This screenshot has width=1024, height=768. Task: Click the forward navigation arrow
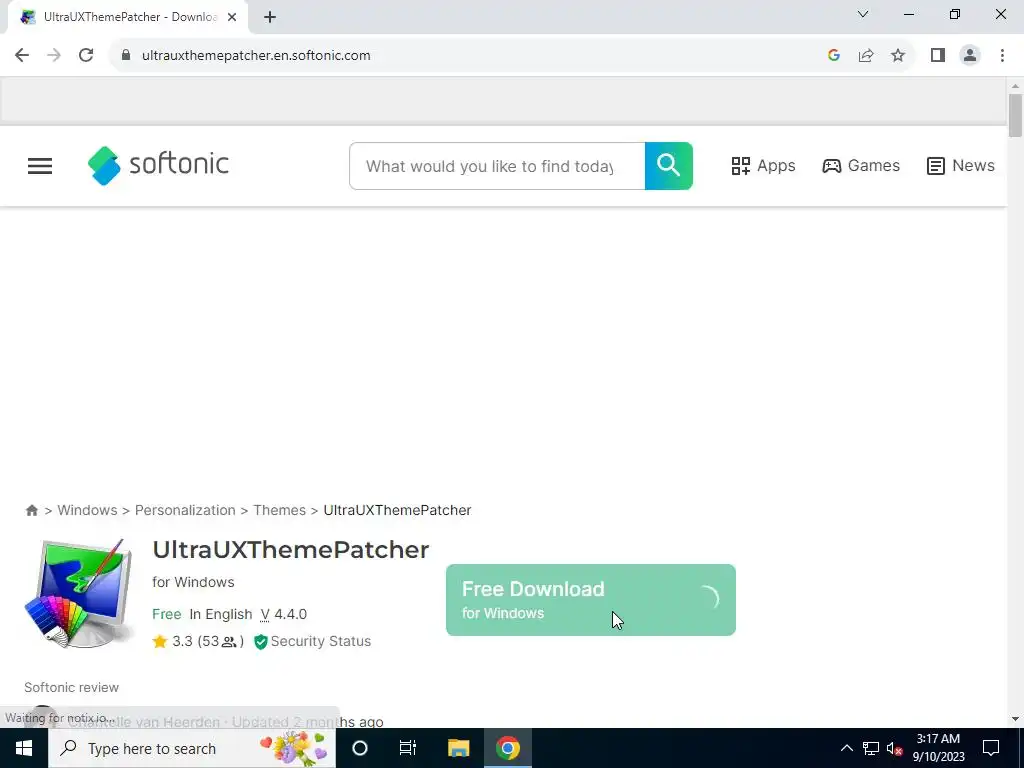54,56
